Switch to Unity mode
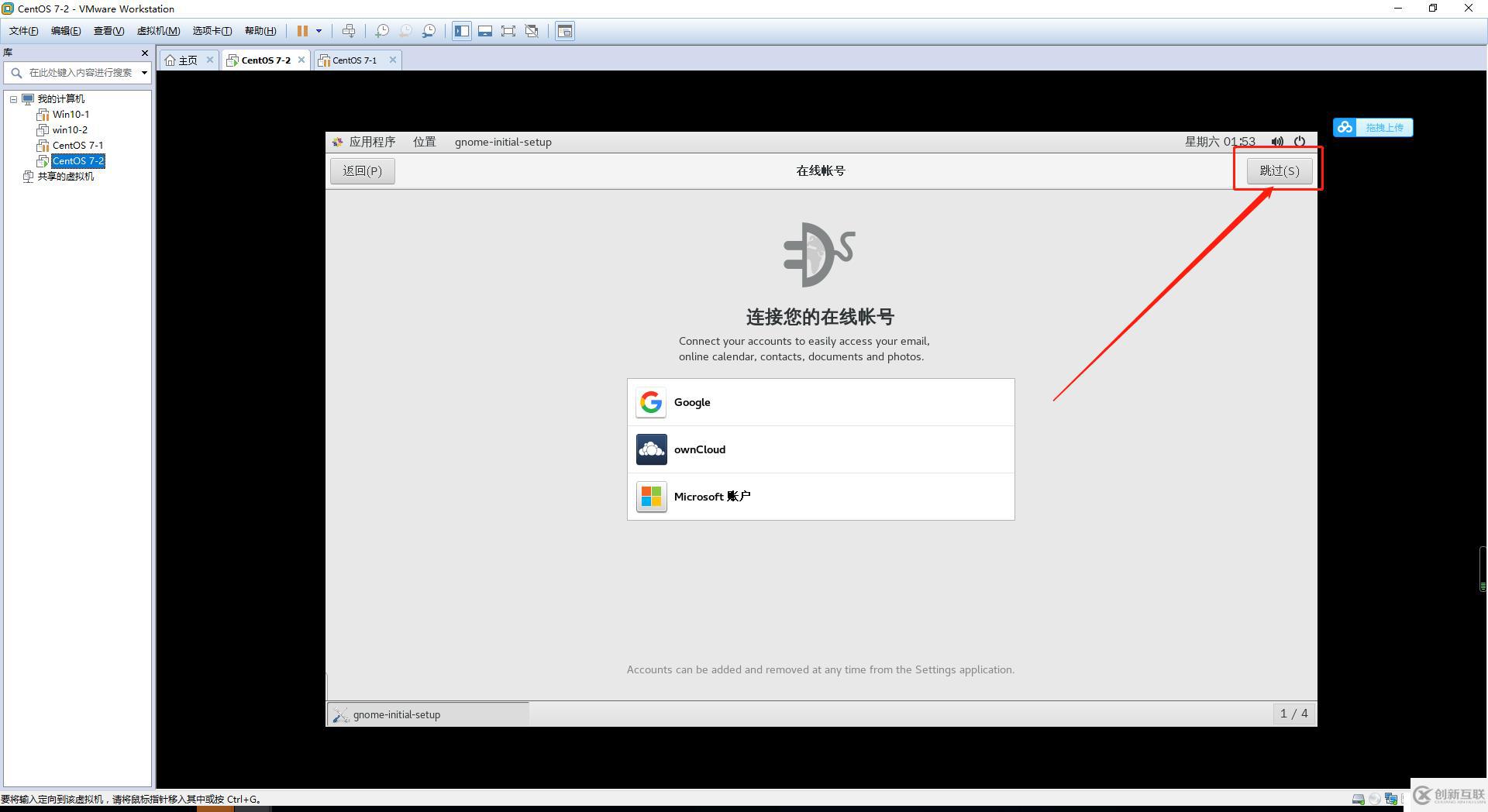Viewport: 1488px width, 812px height. (532, 31)
